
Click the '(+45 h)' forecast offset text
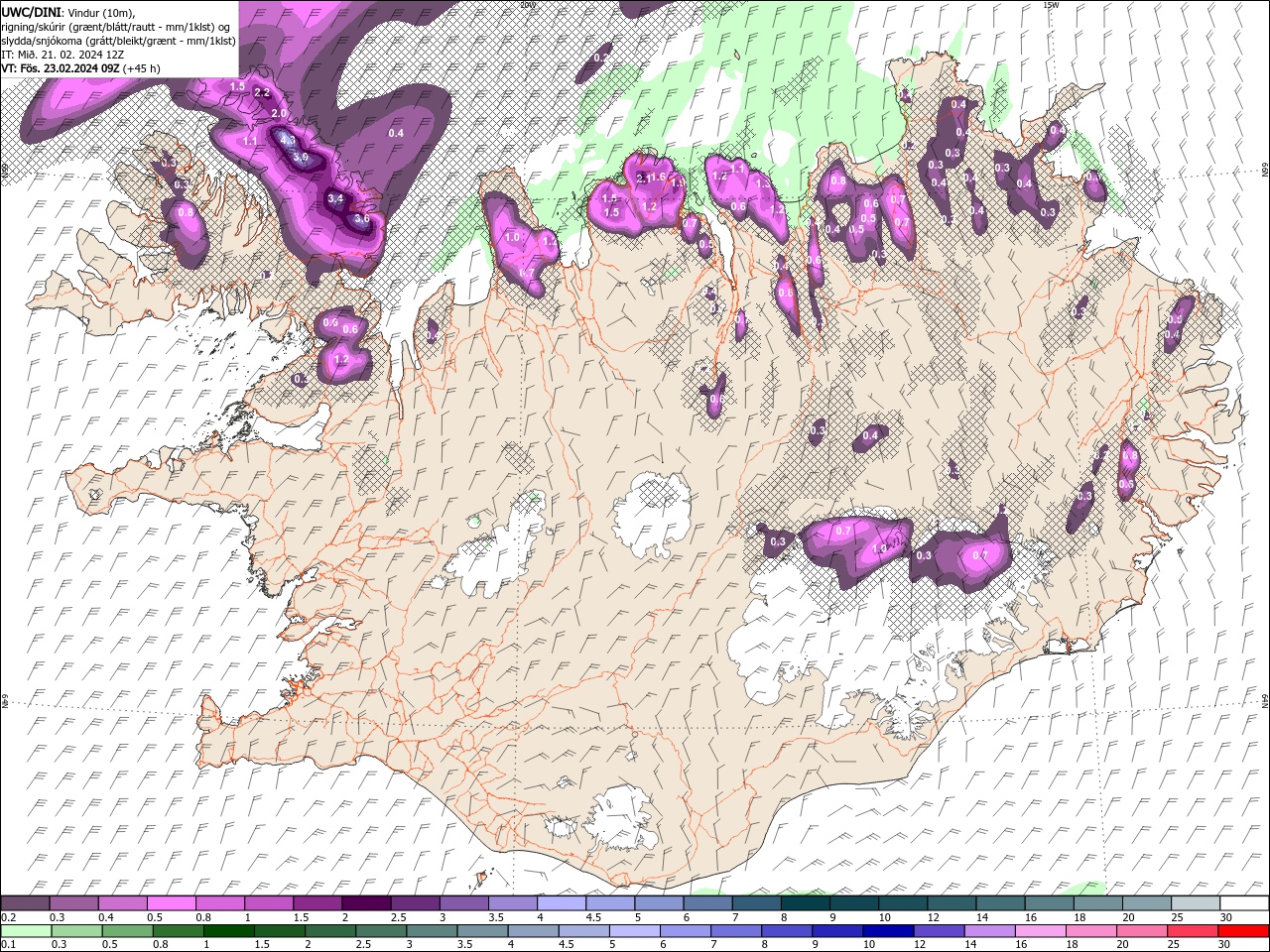point(142,68)
